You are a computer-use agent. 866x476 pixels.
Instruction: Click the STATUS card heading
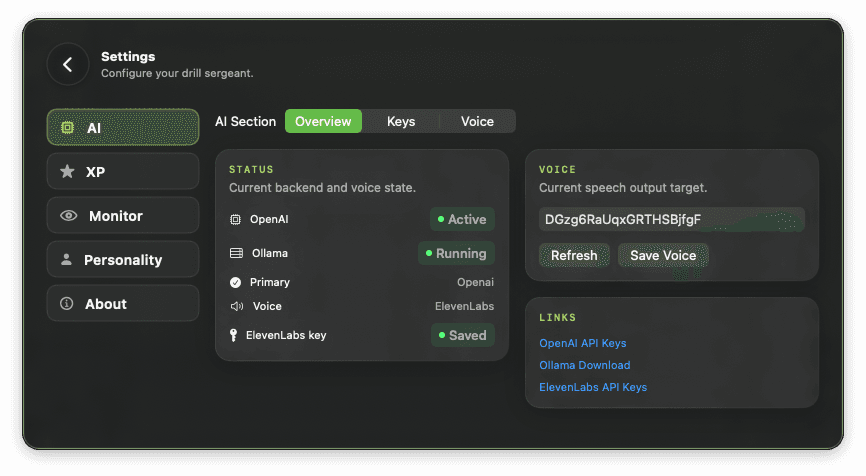coord(251,170)
